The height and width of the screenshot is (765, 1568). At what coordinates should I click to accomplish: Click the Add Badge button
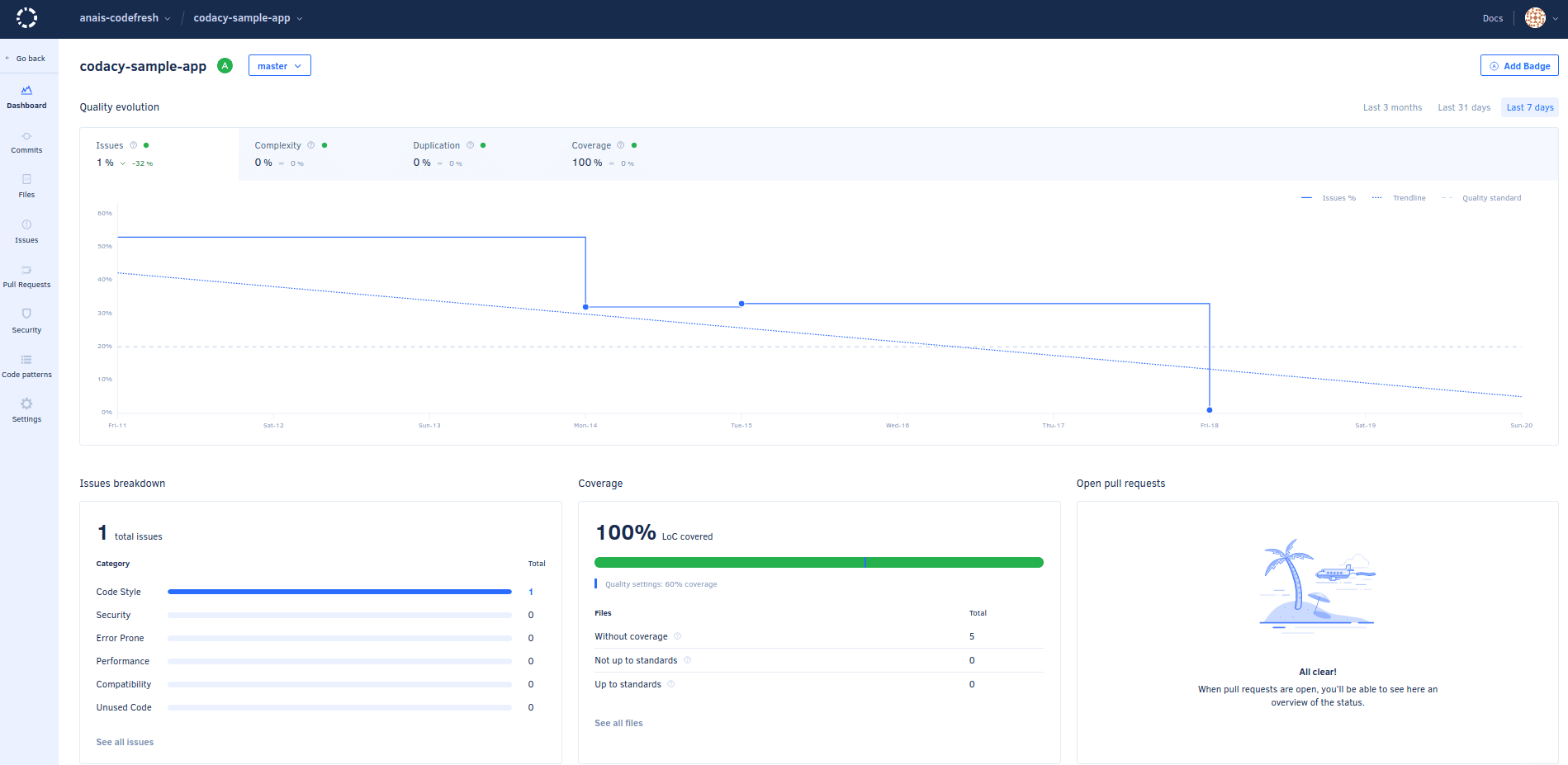1518,66
